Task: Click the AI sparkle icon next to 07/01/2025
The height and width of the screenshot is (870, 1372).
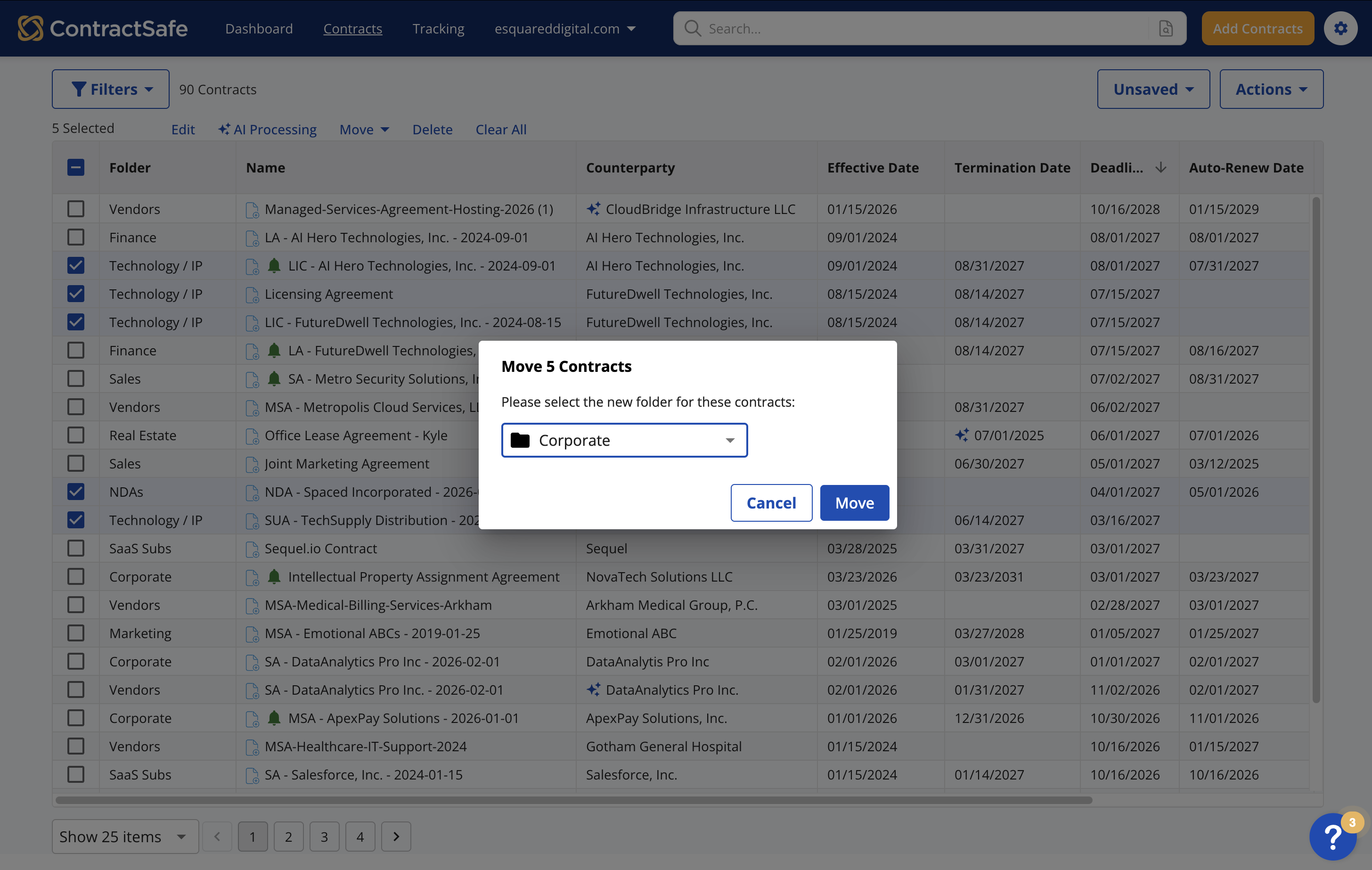Action: 962,435
